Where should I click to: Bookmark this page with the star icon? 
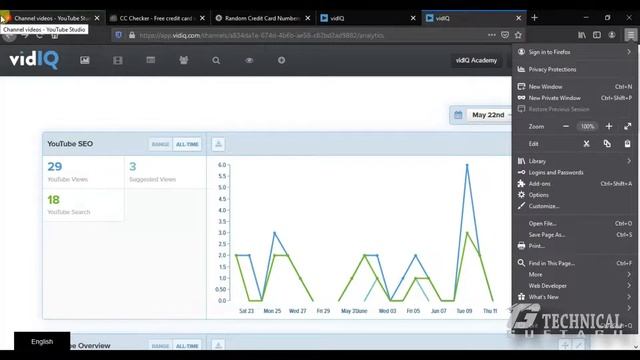pyautogui.click(x=518, y=35)
